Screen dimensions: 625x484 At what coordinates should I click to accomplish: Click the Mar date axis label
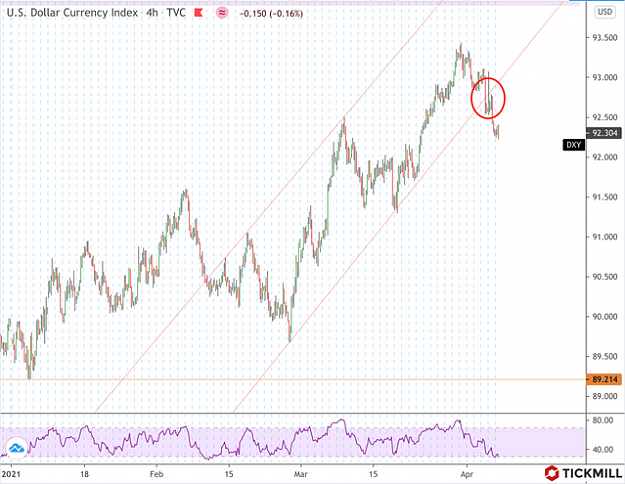coord(301,474)
